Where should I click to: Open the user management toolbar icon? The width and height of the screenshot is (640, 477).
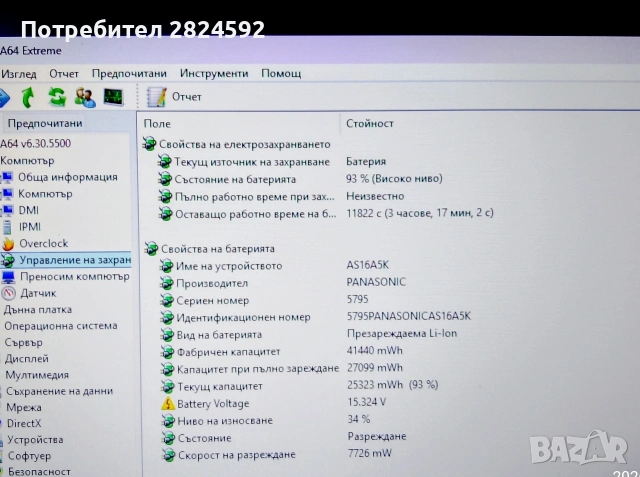pos(85,98)
